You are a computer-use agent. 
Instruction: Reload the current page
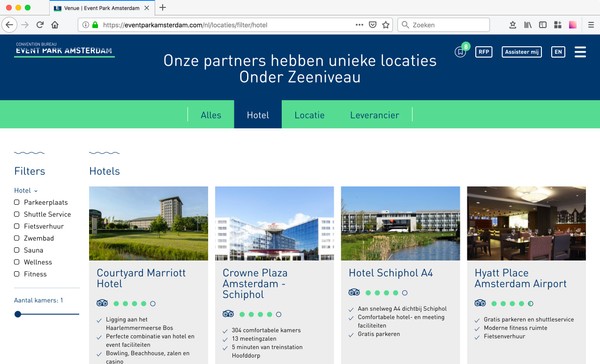click(40, 25)
